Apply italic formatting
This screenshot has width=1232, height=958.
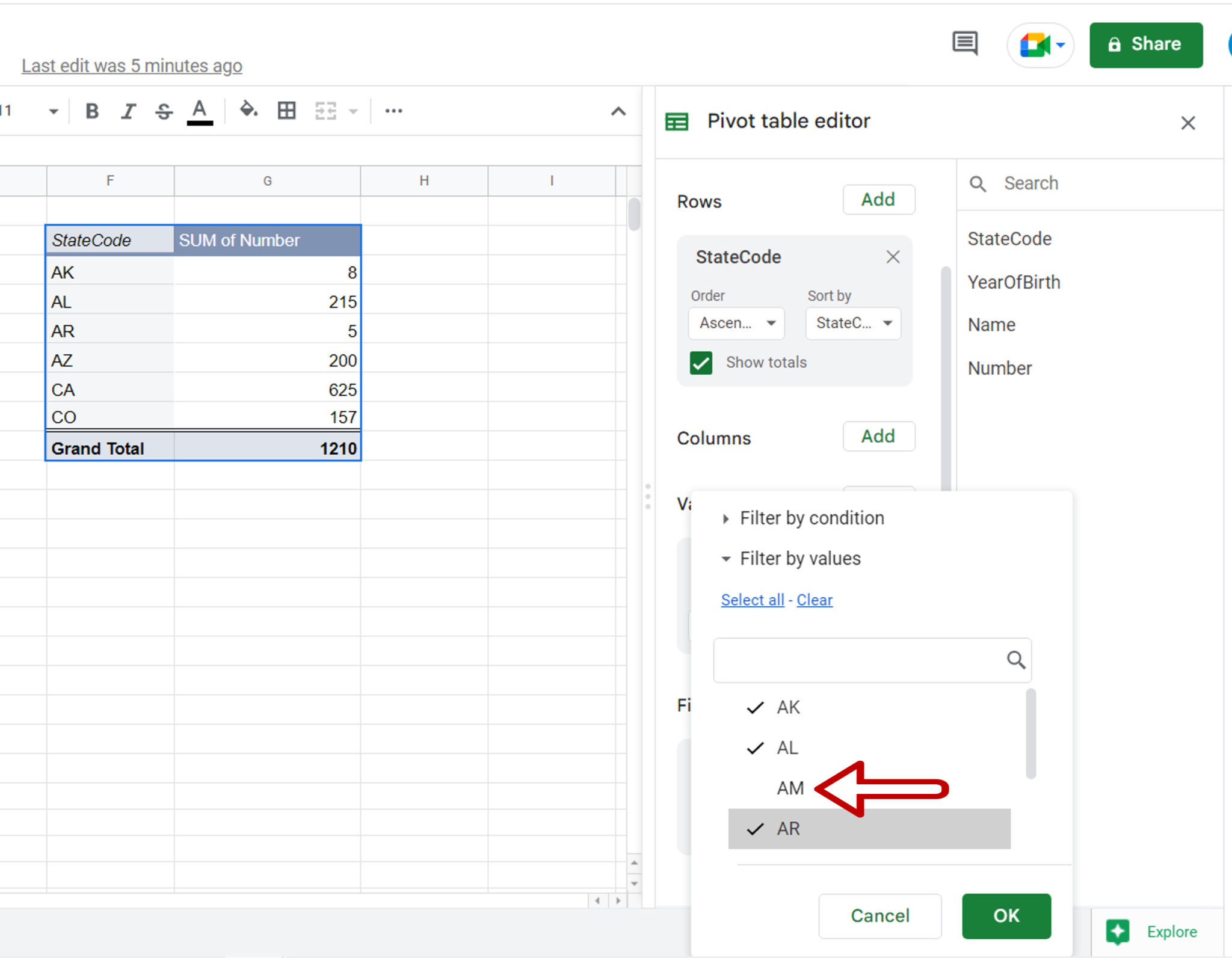coord(128,111)
